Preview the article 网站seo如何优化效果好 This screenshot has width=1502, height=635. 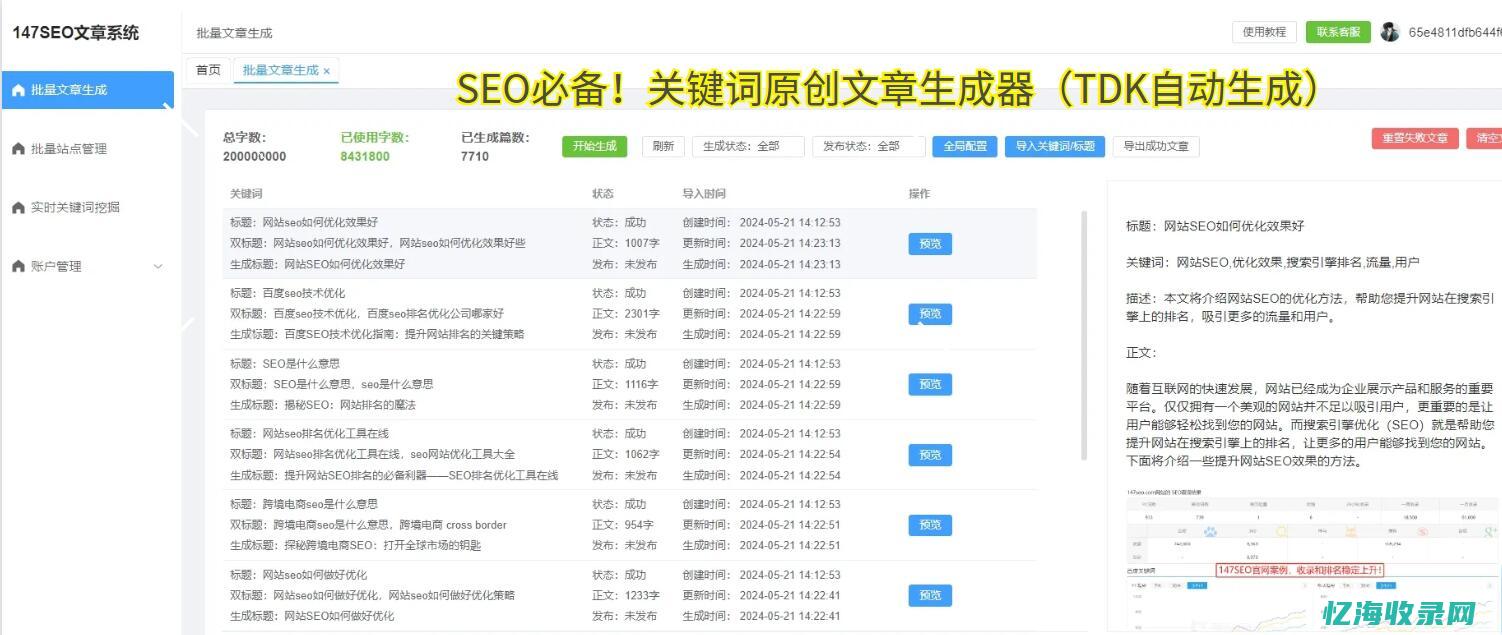point(929,243)
